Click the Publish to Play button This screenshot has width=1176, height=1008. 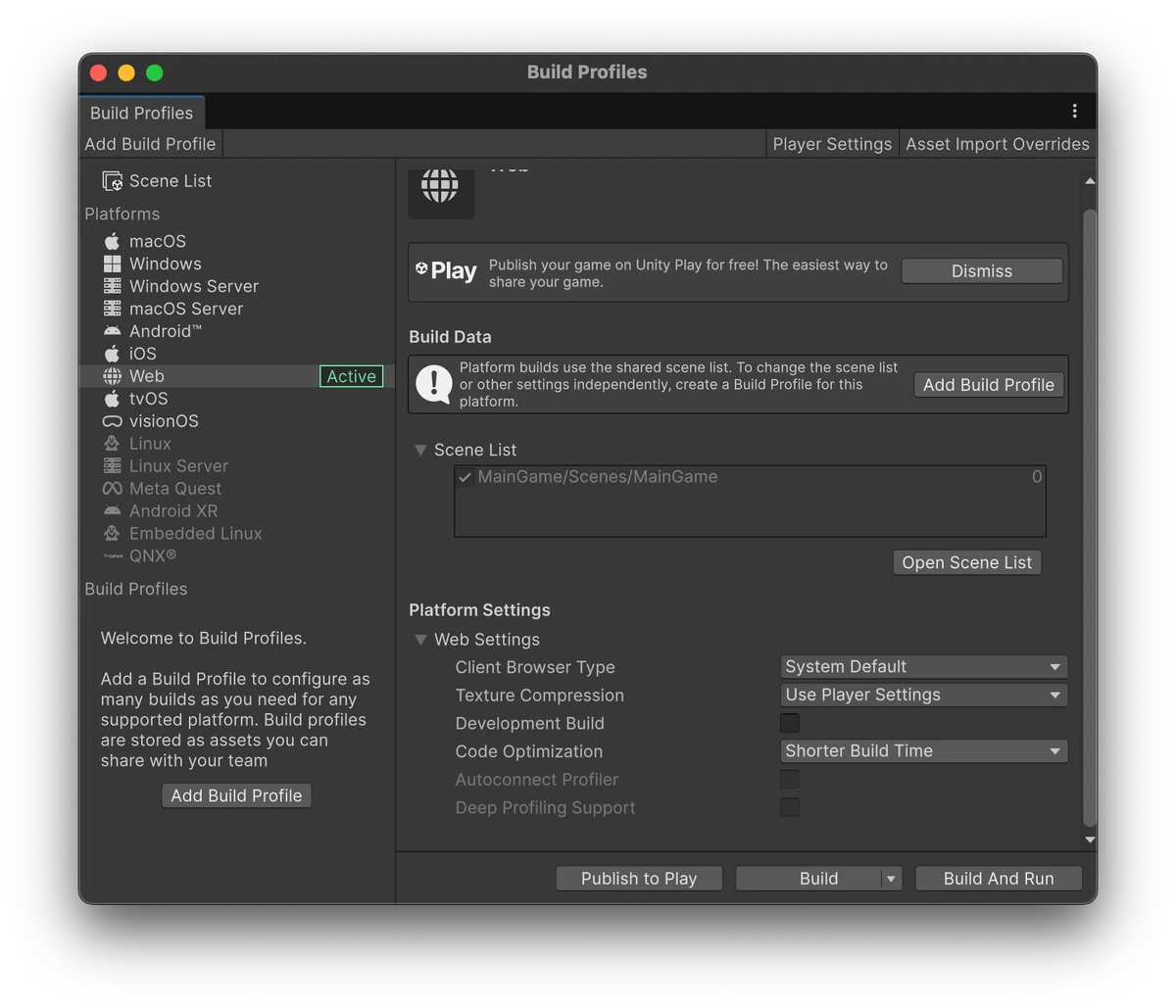tap(639, 879)
